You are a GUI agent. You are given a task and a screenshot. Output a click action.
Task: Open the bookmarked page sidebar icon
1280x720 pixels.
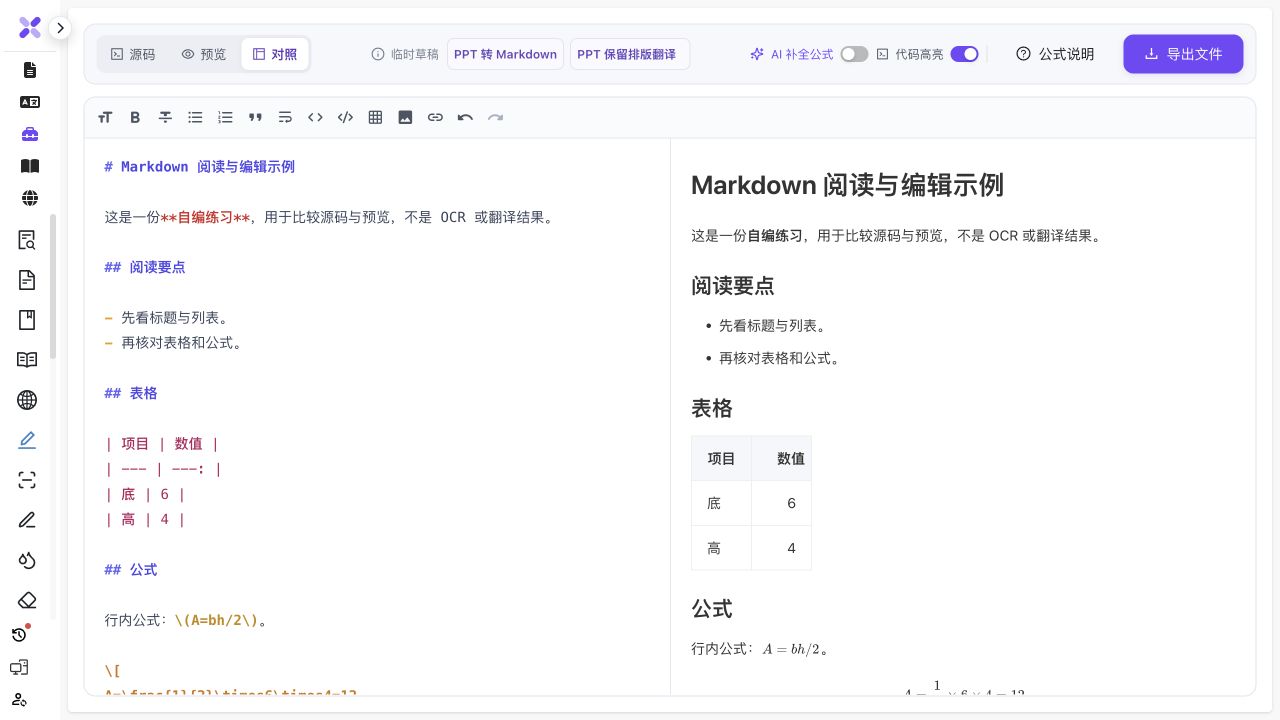click(x=27, y=320)
